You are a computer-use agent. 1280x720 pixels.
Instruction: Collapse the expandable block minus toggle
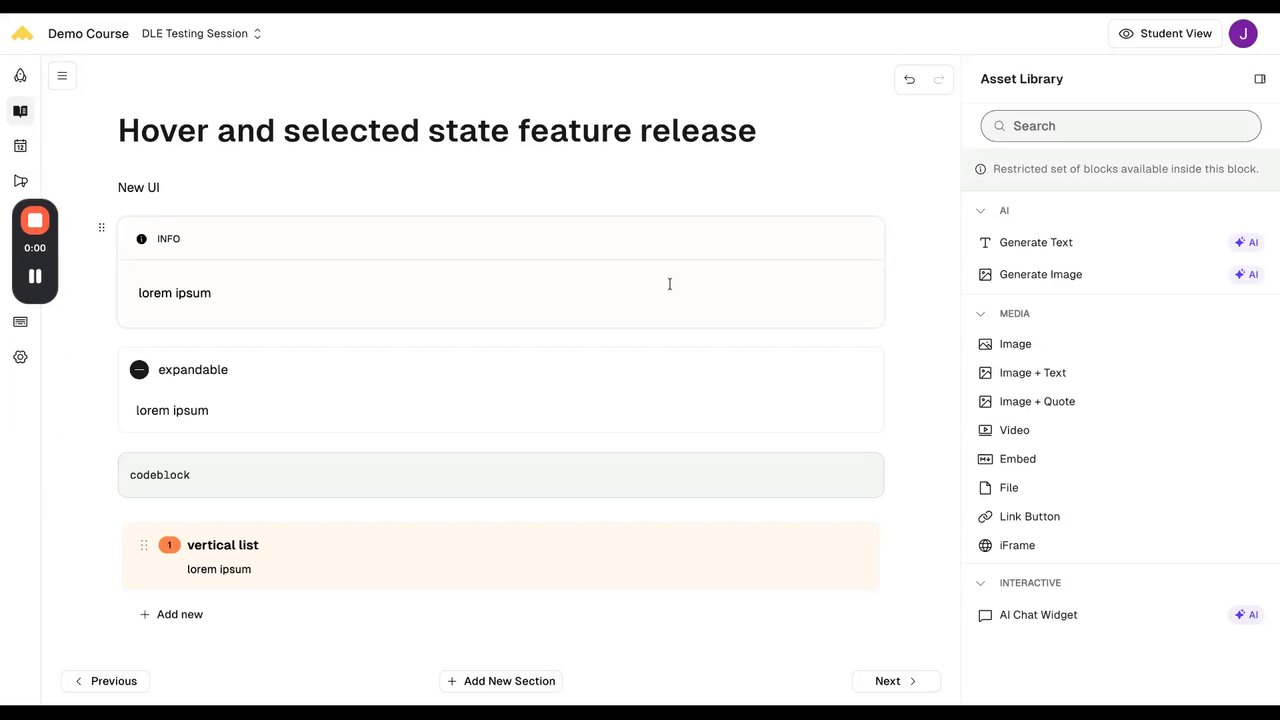pos(139,370)
